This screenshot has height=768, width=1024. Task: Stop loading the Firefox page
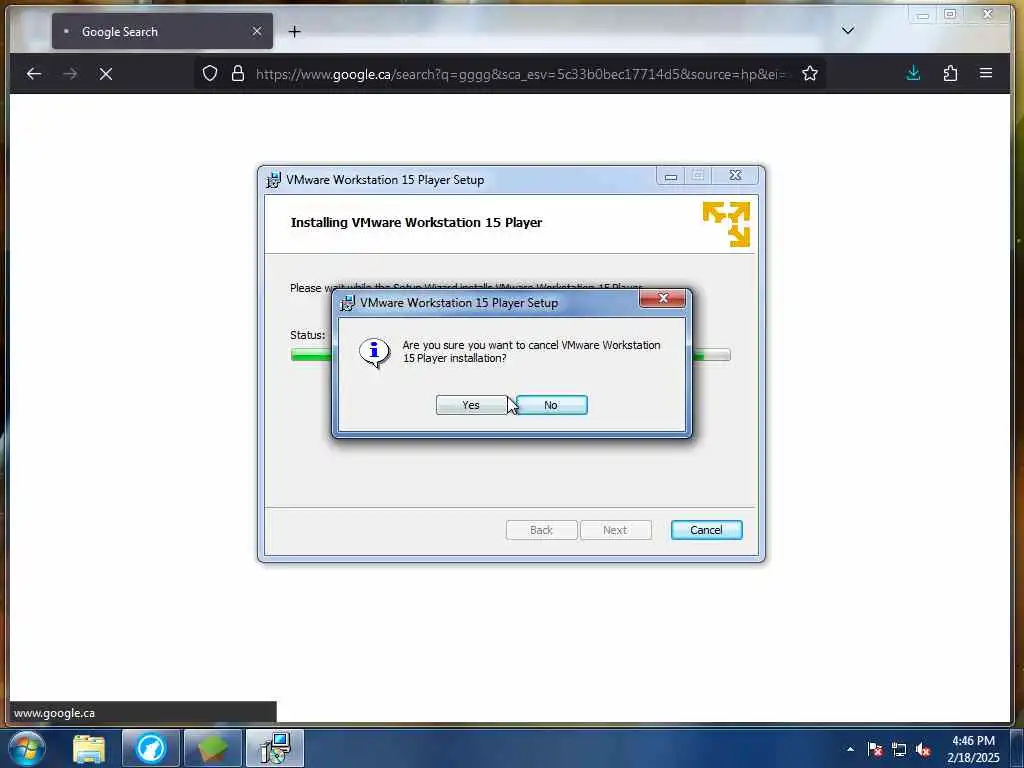click(x=106, y=74)
